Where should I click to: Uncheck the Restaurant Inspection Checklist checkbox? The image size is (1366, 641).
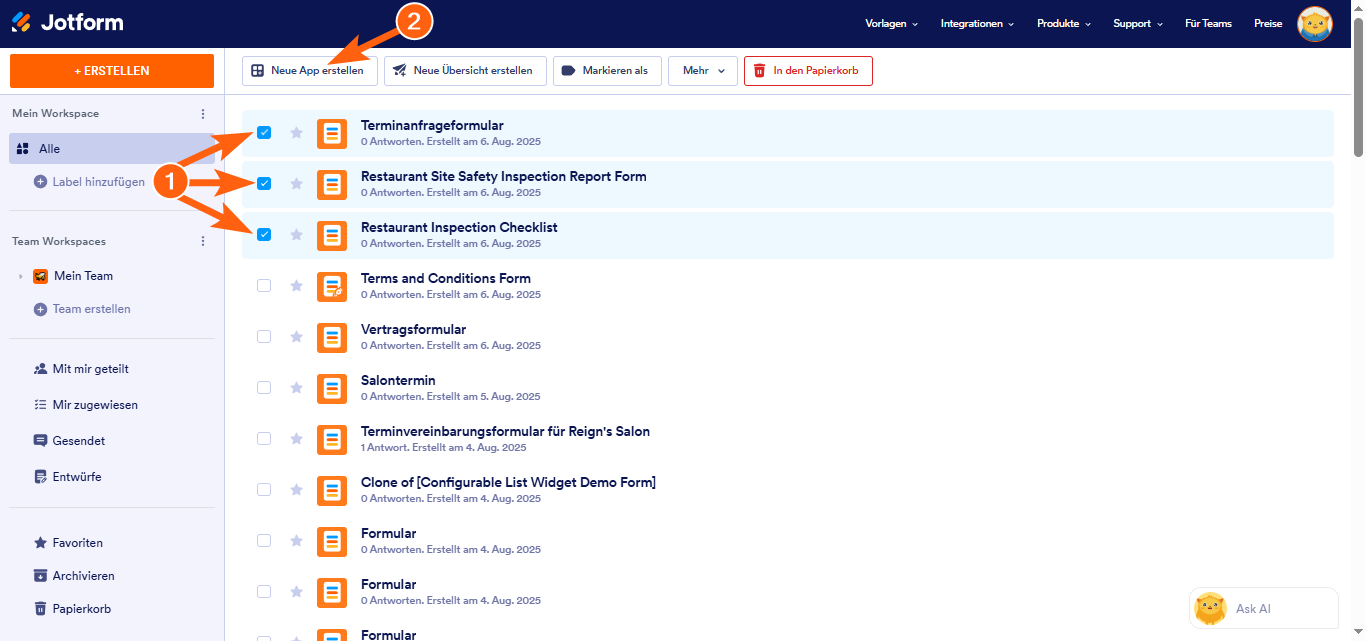[264, 234]
